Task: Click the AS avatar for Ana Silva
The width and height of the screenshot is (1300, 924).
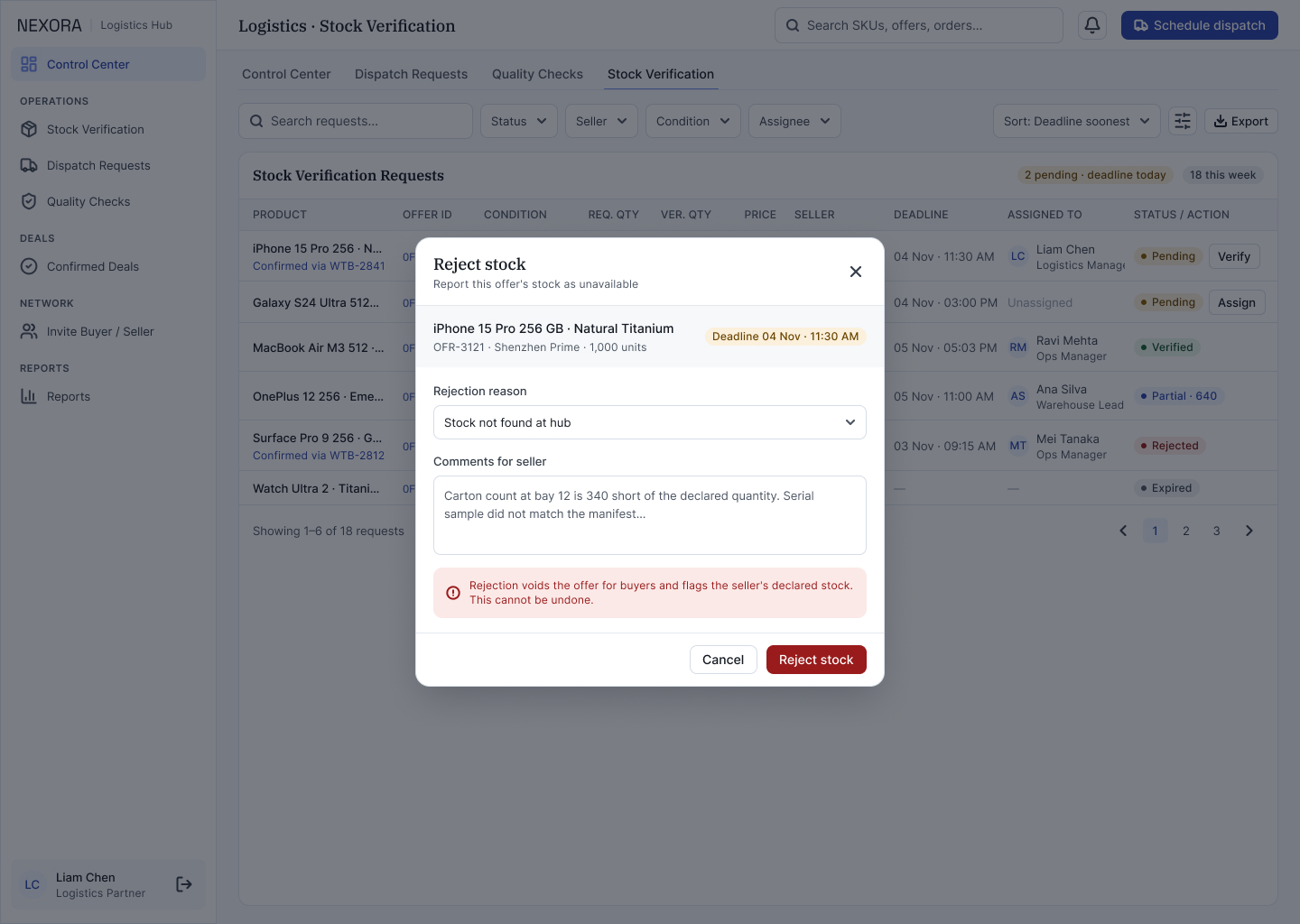Action: pos(1018,396)
